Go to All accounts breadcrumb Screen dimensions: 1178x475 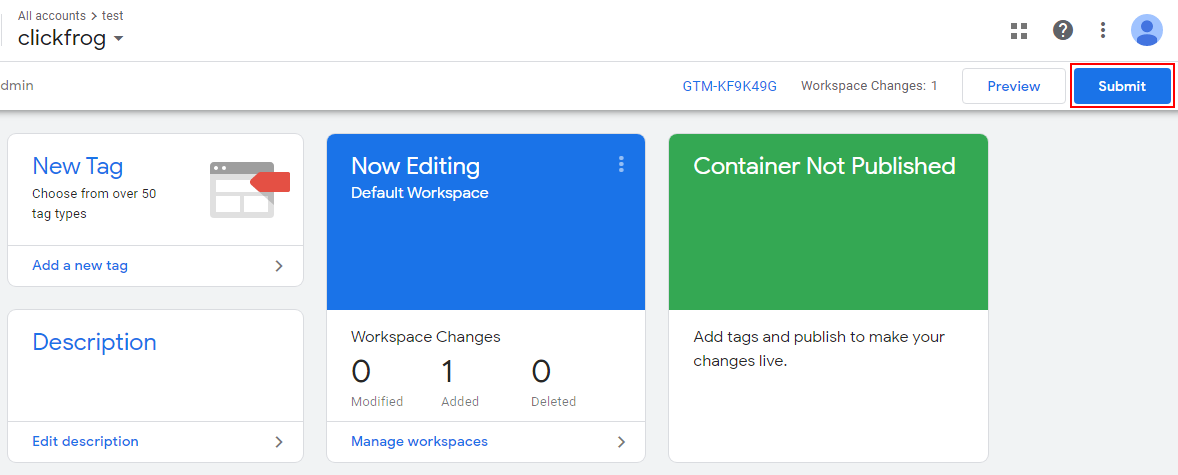click(52, 16)
